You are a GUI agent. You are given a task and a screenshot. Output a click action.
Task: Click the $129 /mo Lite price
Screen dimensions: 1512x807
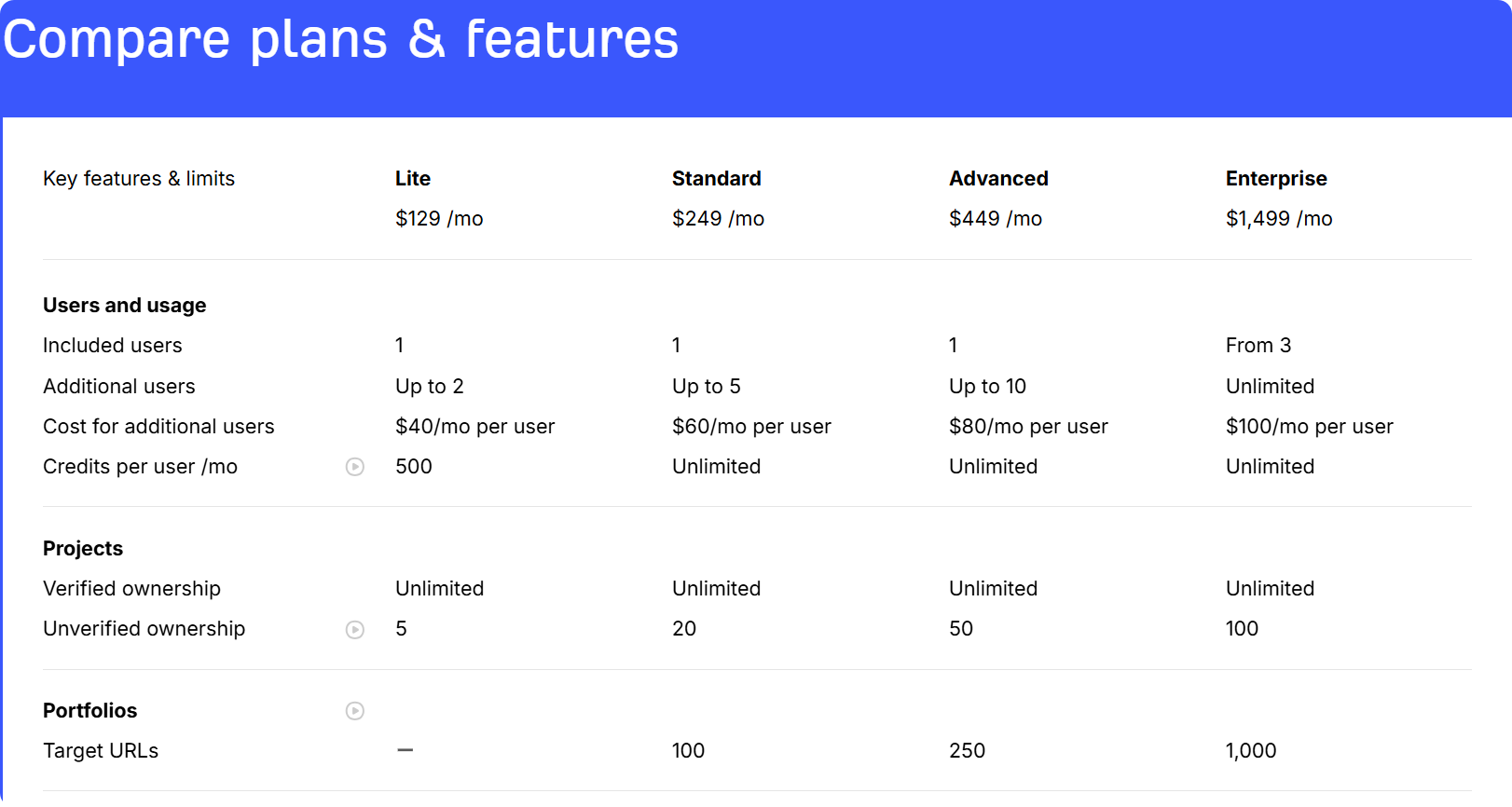(x=439, y=218)
